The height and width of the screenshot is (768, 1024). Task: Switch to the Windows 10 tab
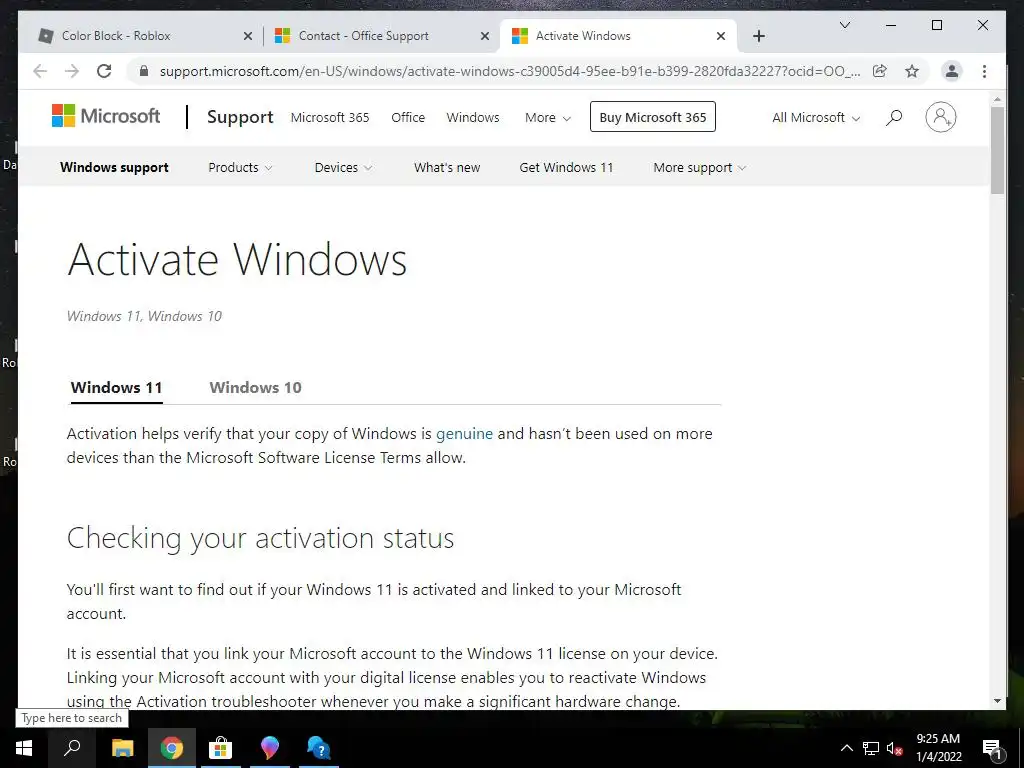[255, 387]
